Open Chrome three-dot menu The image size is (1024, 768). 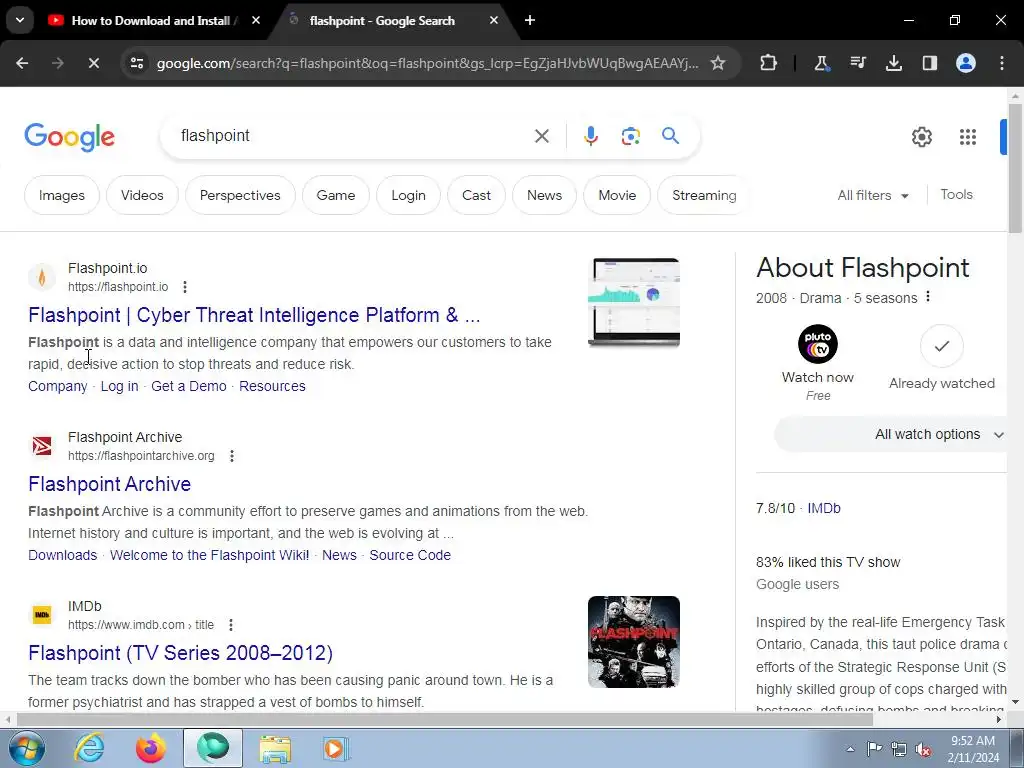click(1002, 63)
